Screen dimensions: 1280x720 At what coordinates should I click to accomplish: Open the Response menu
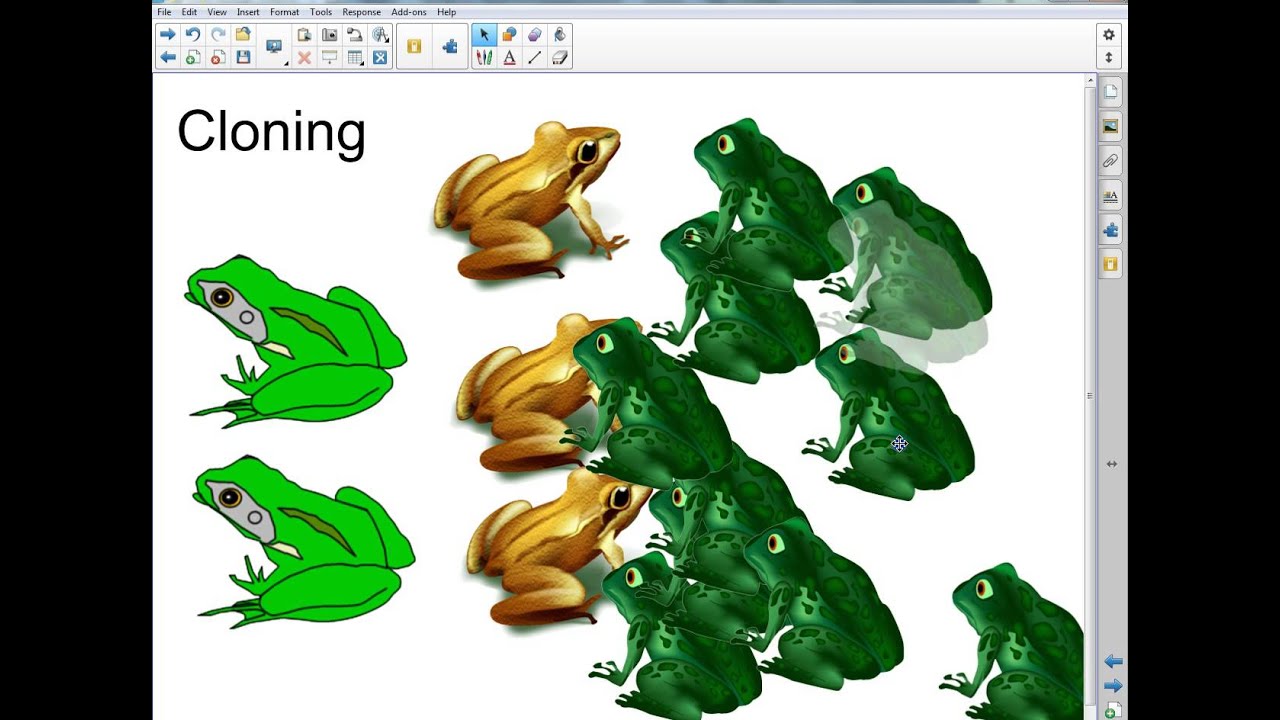click(361, 12)
